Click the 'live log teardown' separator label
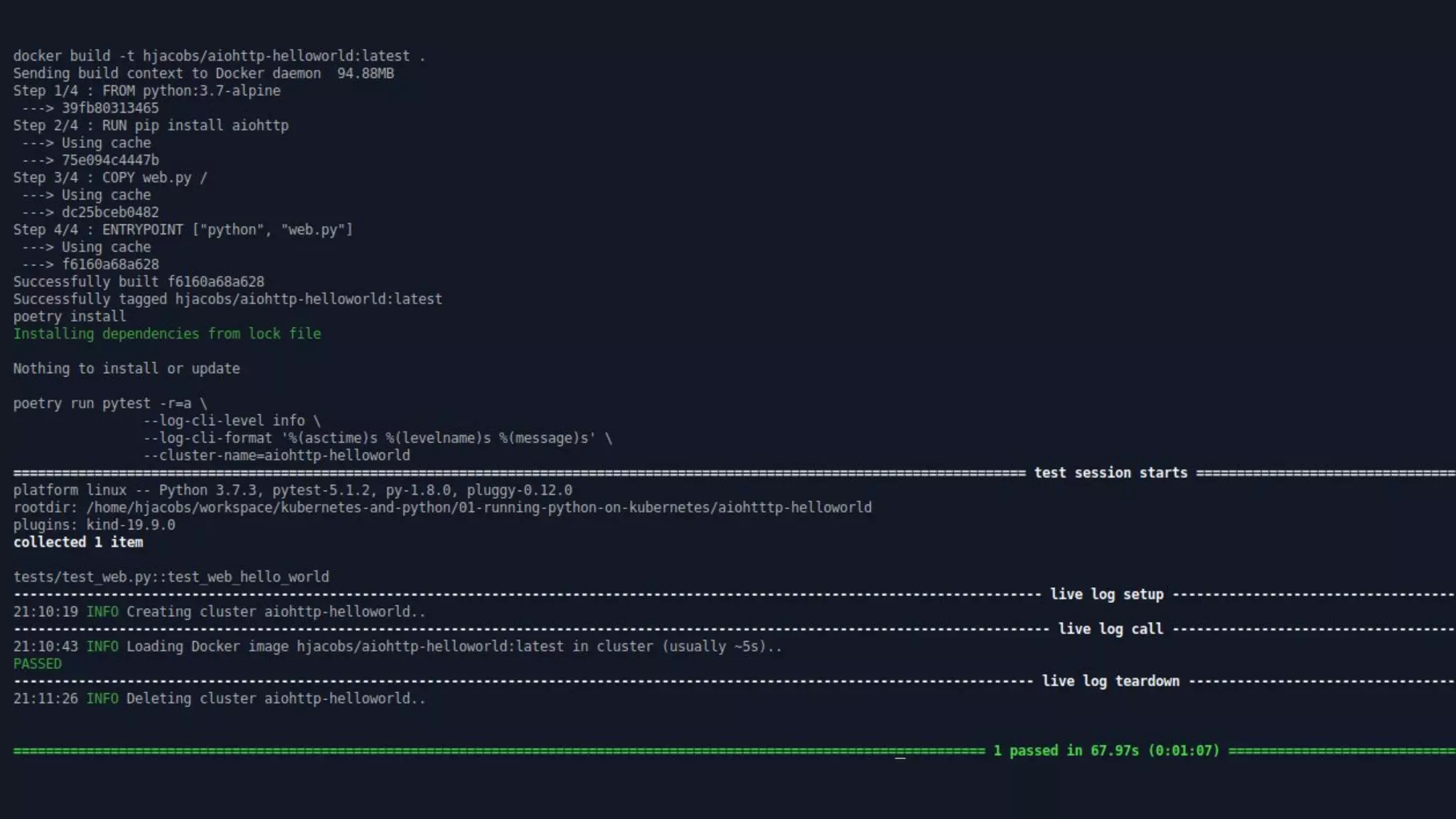 [1110, 681]
